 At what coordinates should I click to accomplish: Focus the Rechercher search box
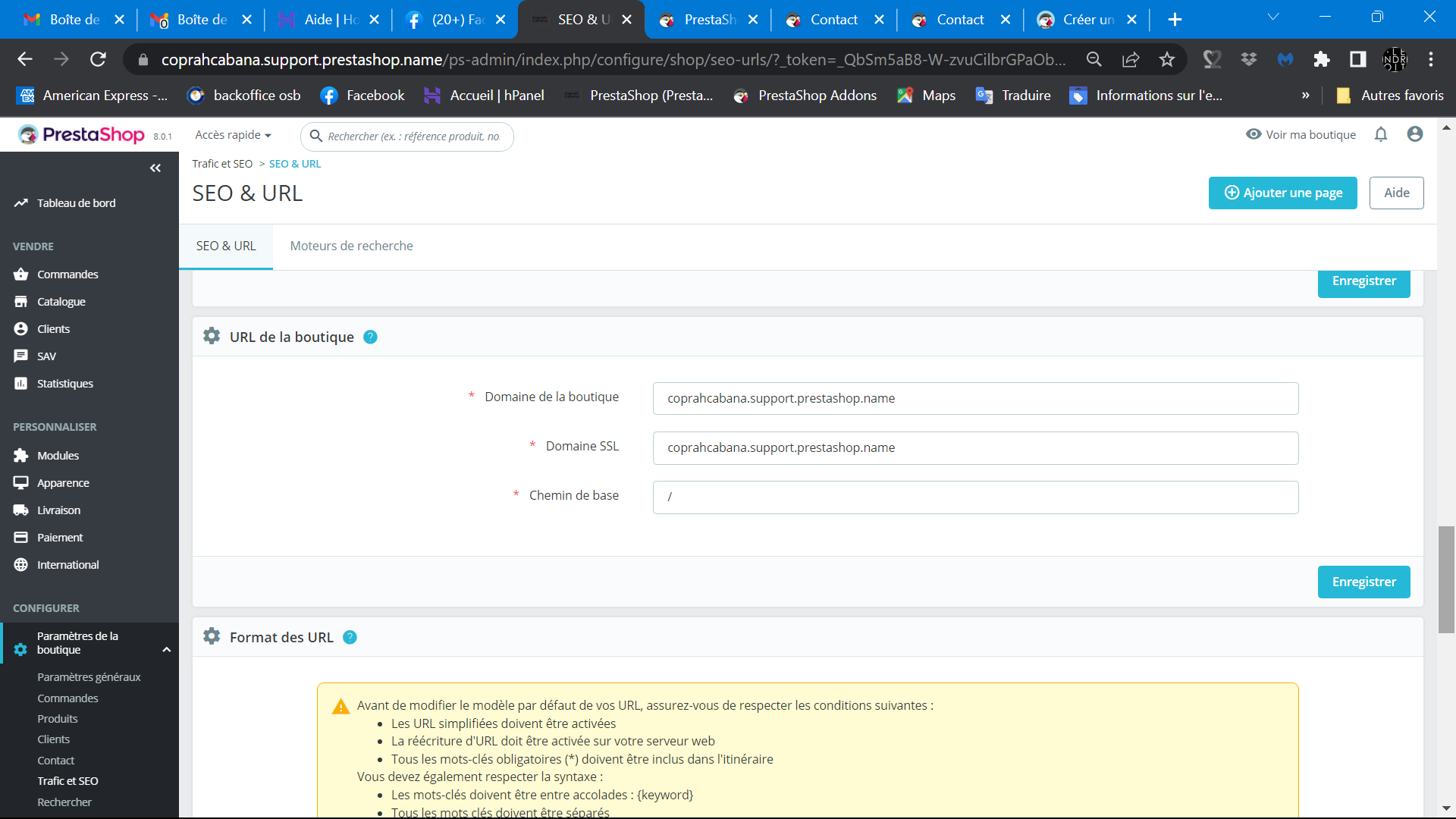tap(407, 136)
